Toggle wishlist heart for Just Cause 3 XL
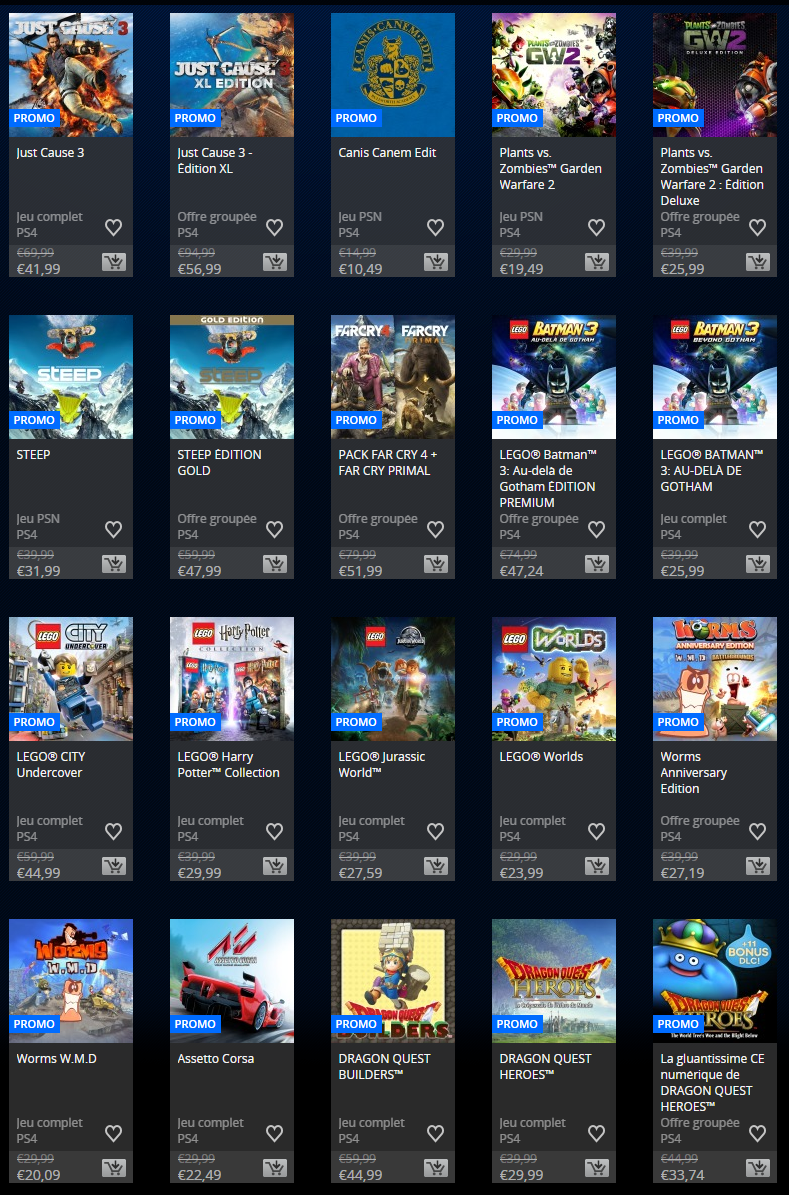The image size is (789, 1195). pos(274,227)
